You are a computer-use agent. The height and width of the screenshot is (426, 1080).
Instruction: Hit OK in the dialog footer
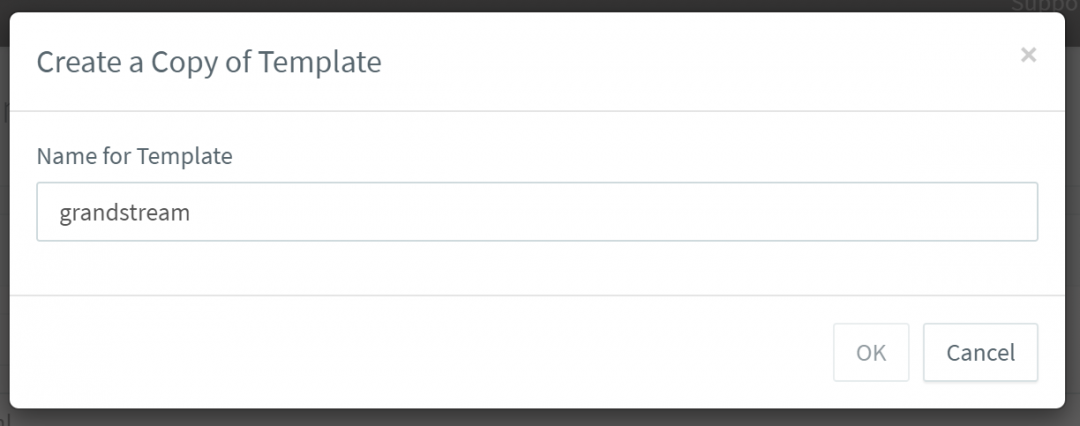point(871,352)
